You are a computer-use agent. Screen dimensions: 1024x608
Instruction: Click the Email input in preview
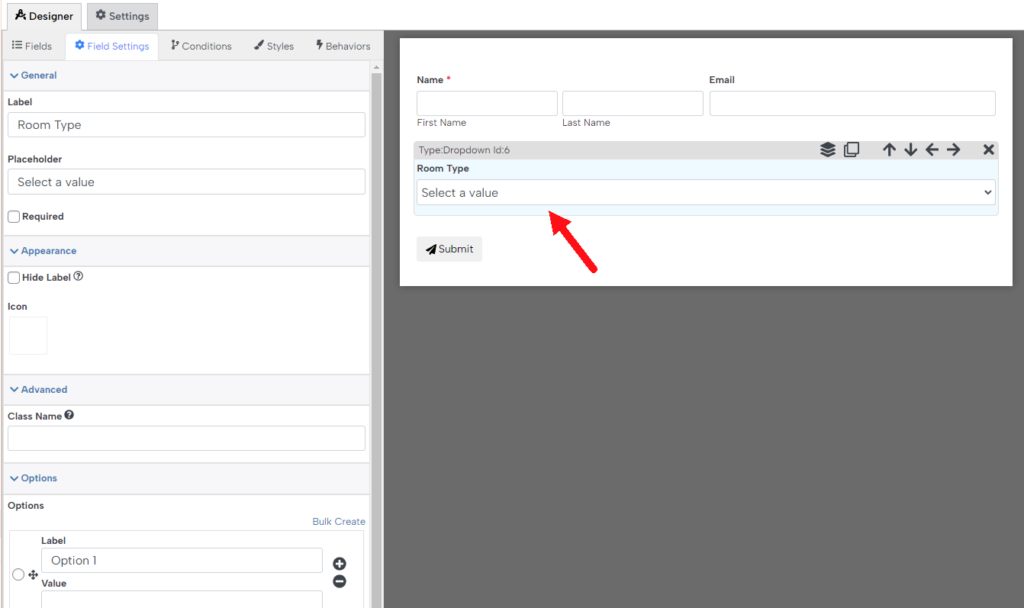click(852, 103)
